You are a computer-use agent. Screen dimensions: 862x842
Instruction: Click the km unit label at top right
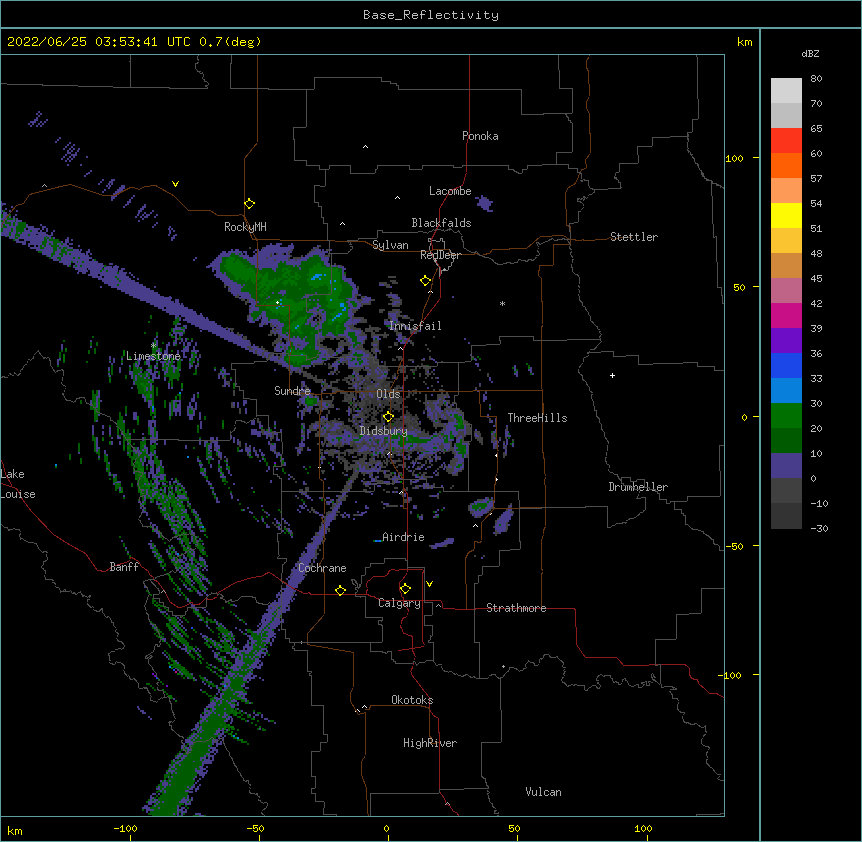point(744,42)
